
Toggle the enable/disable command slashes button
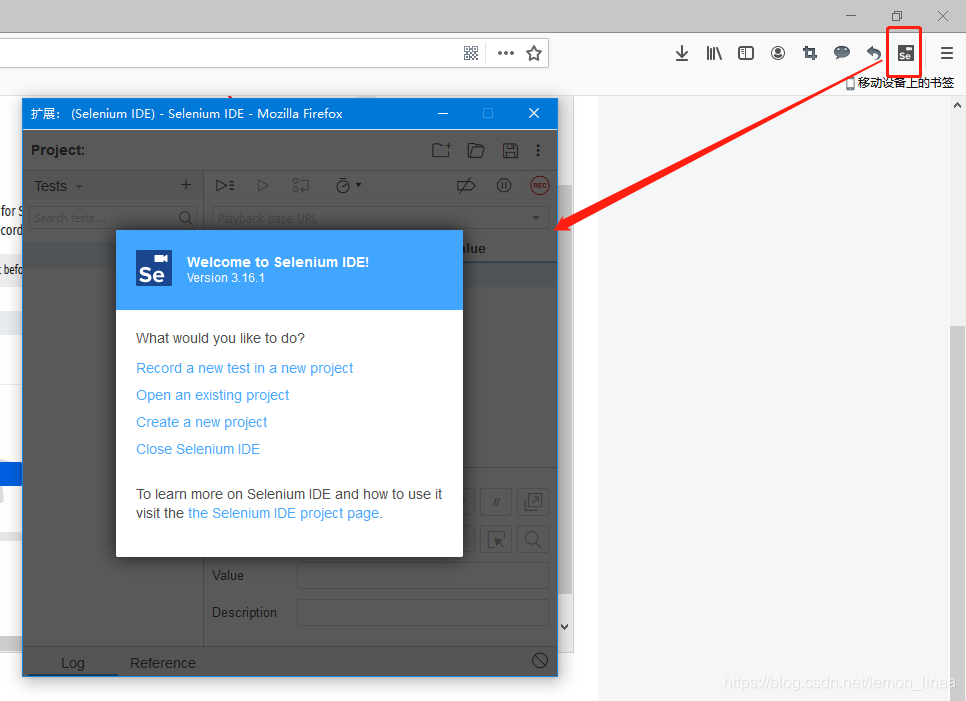pos(496,502)
